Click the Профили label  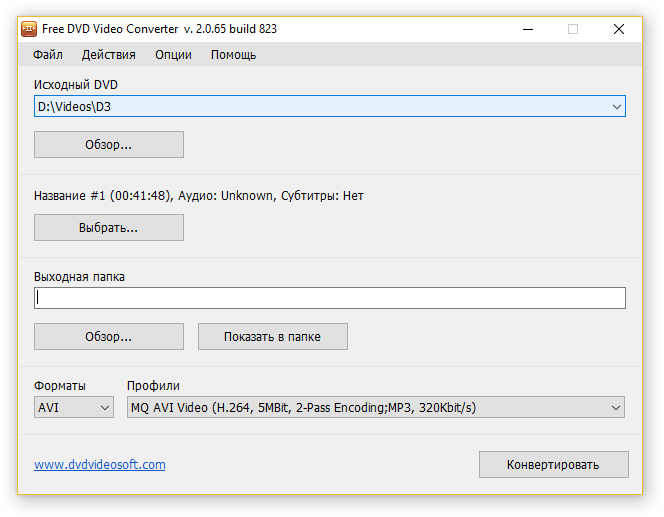tap(153, 386)
